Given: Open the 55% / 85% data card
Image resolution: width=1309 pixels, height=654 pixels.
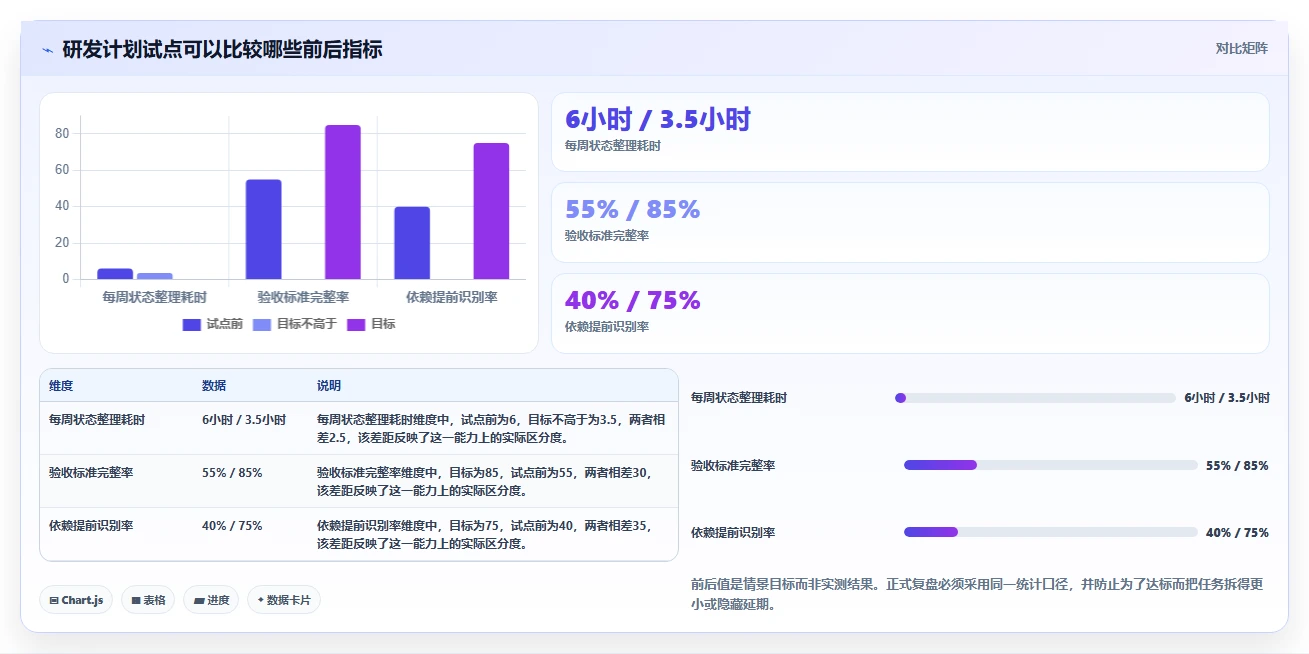Looking at the screenshot, I should [910, 222].
